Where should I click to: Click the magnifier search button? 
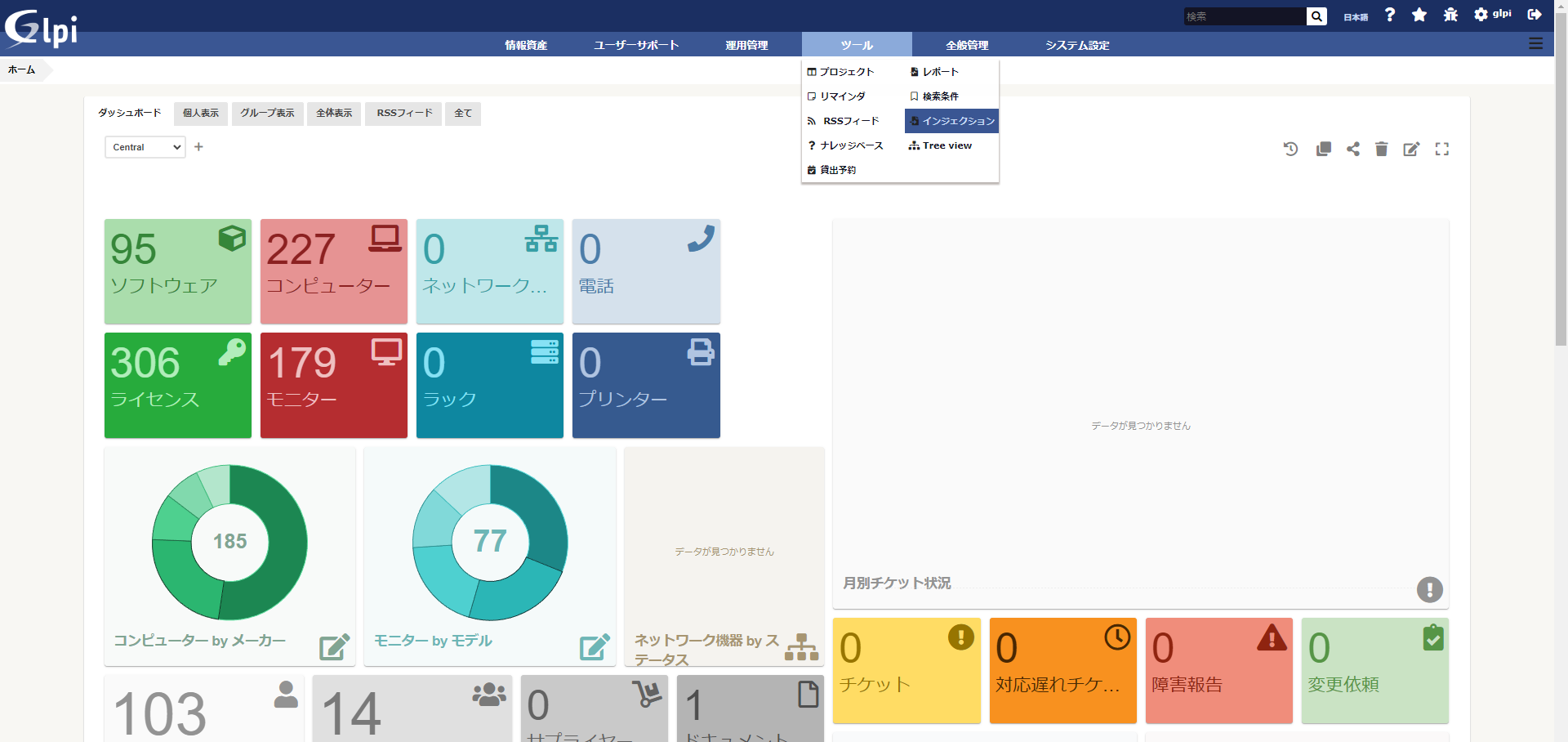[1316, 16]
